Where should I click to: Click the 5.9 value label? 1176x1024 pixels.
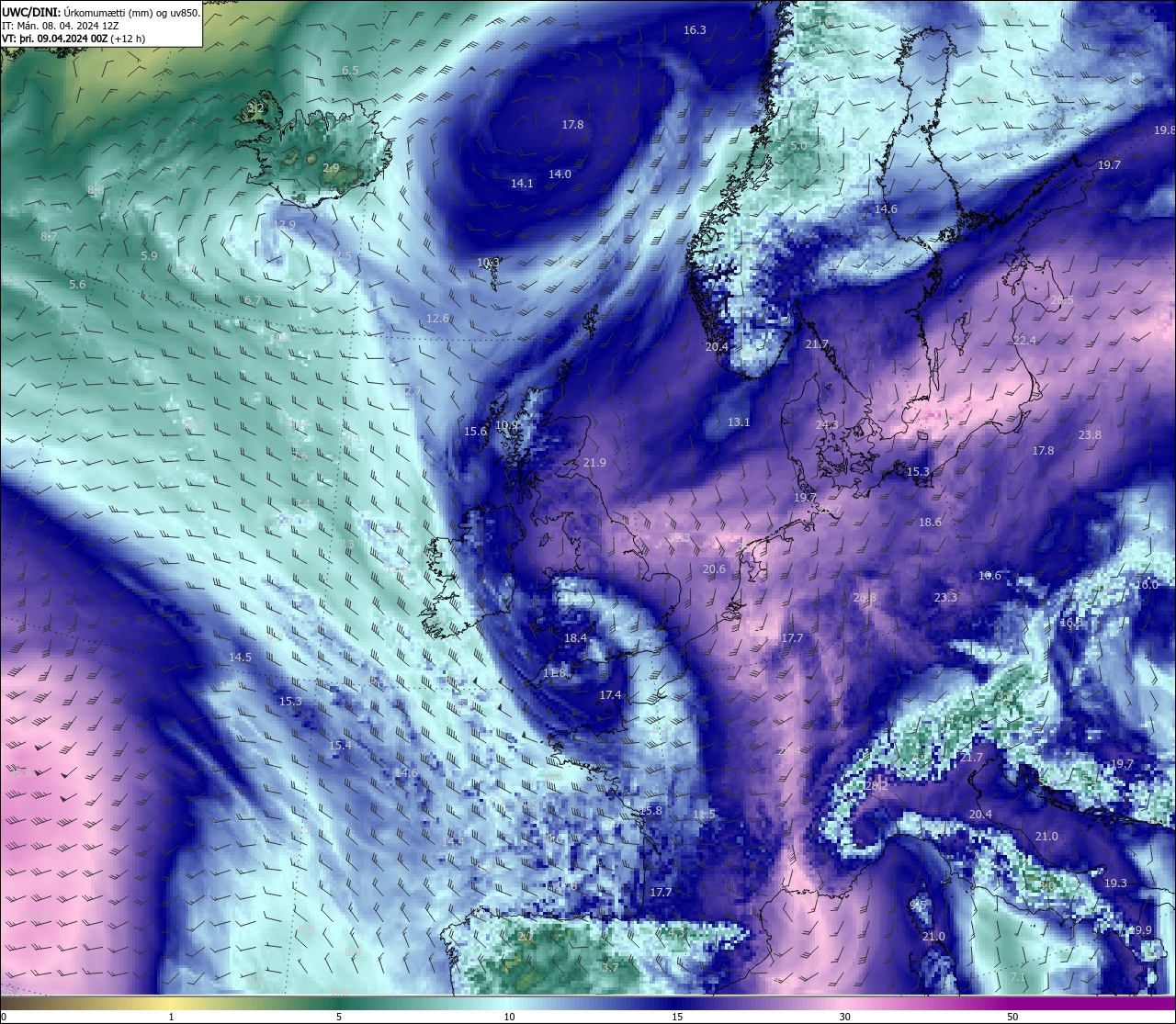pos(149,256)
